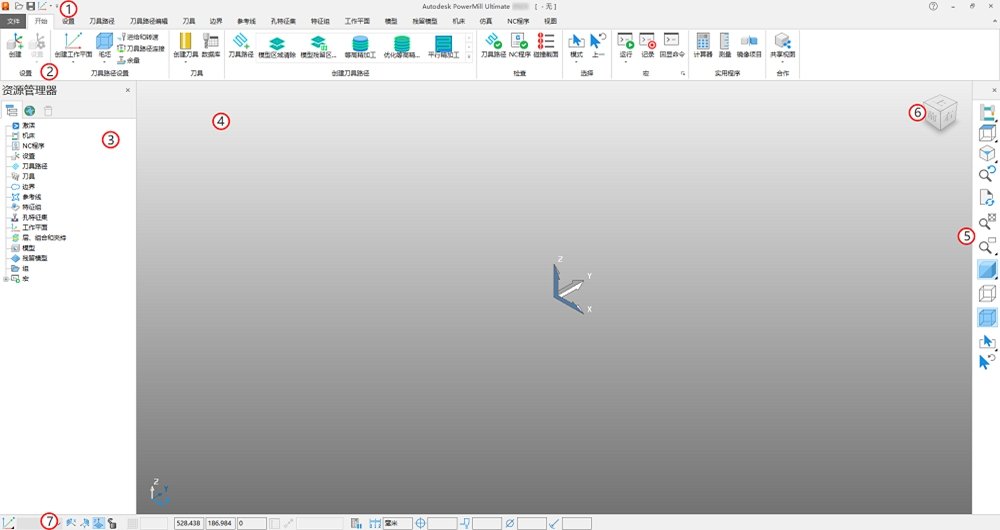Click the X coordinate field showing 528.438
The image size is (1000, 530).
188,523
